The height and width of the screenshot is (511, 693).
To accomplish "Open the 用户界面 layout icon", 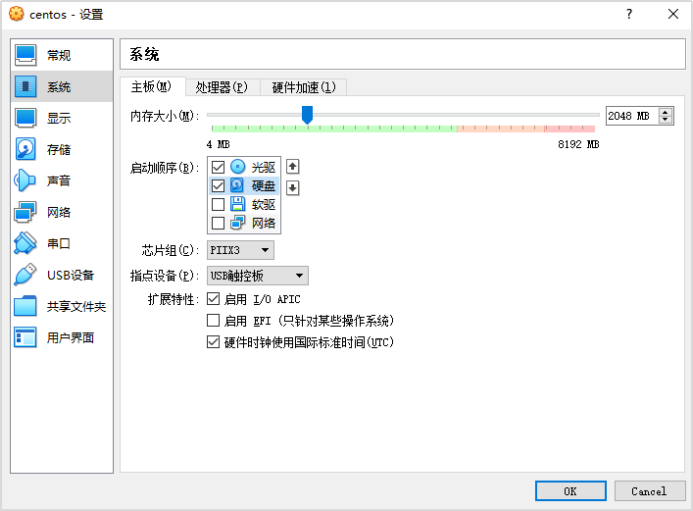I will tap(25, 338).
